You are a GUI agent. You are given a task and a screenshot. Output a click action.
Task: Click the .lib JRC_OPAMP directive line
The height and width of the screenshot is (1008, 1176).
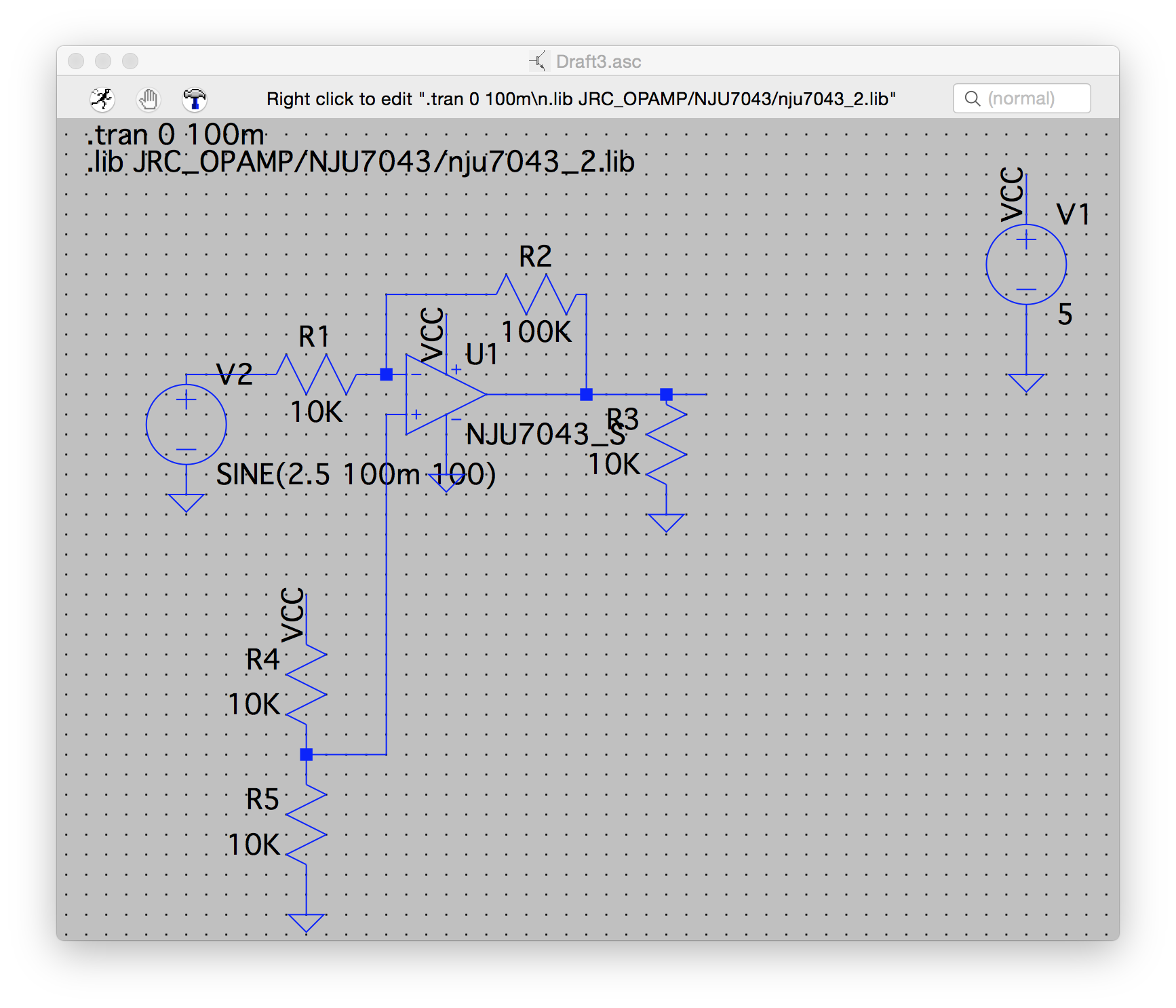pyautogui.click(x=361, y=162)
